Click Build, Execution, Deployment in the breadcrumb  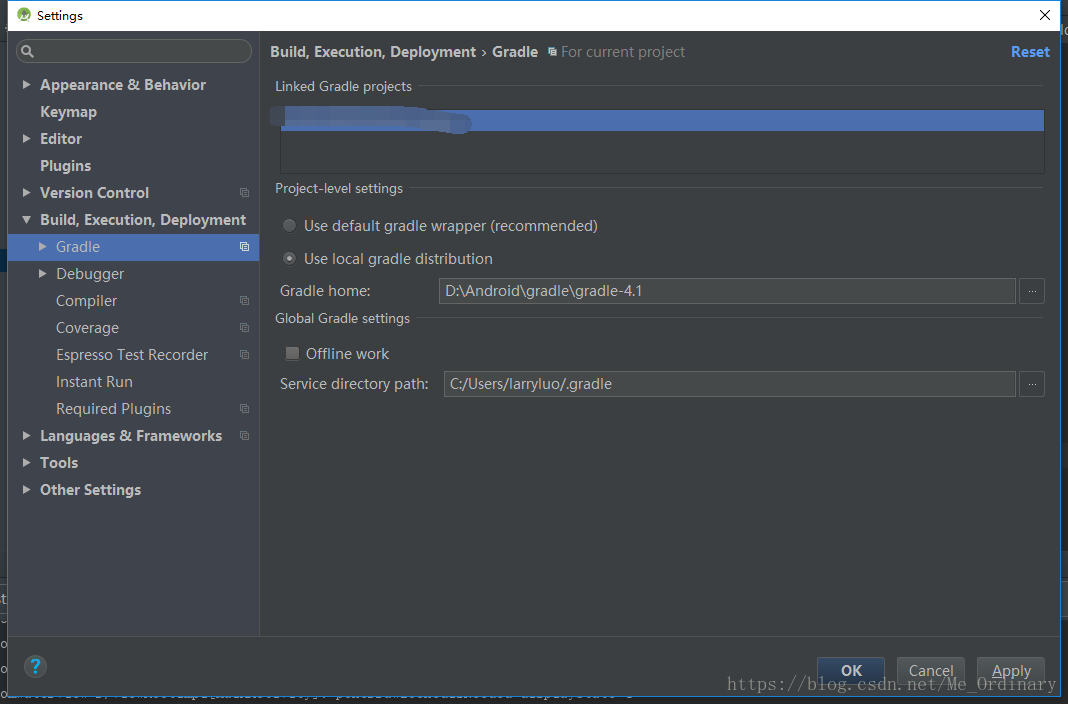point(373,52)
